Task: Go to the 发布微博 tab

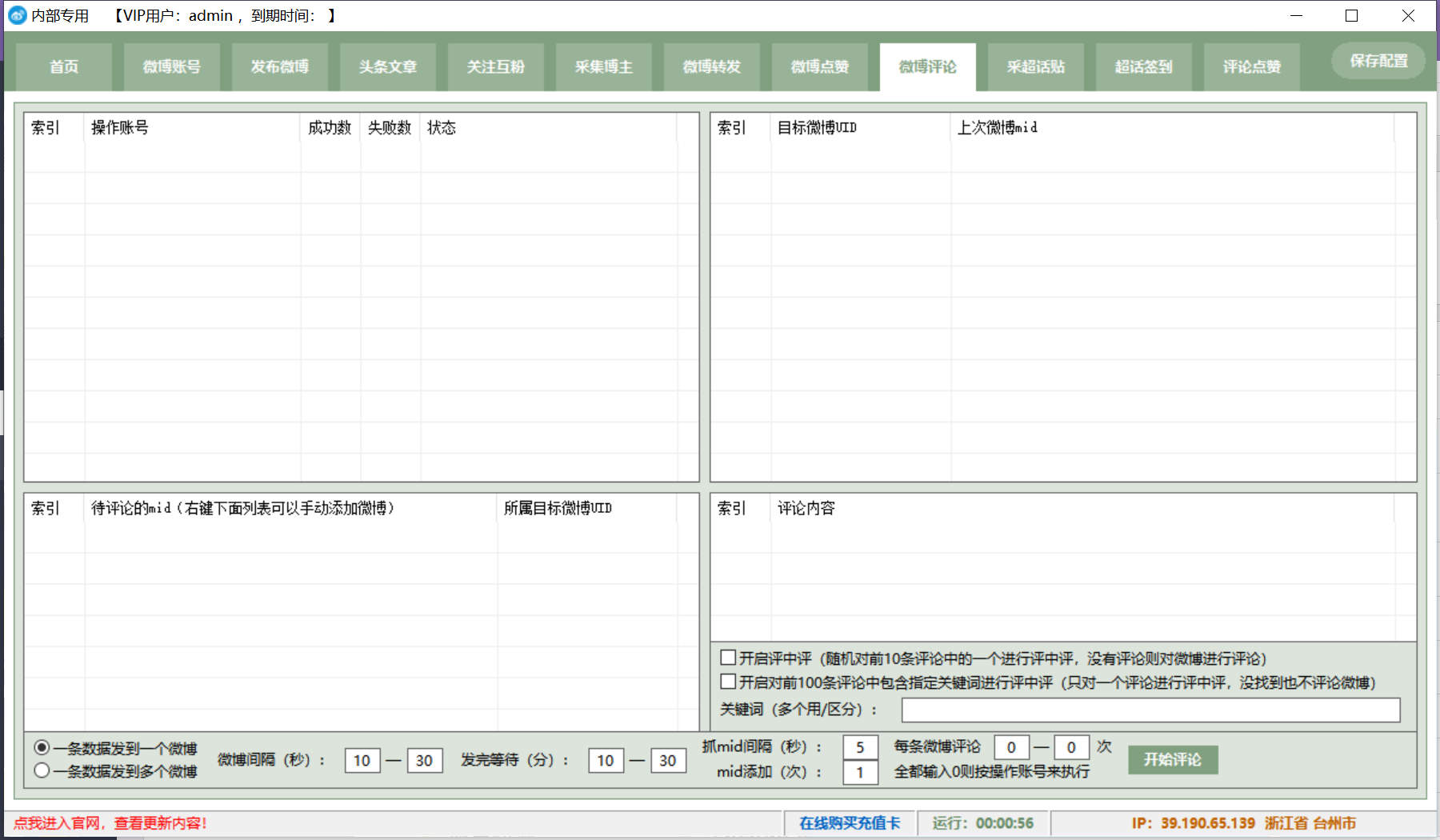Action: coord(280,67)
